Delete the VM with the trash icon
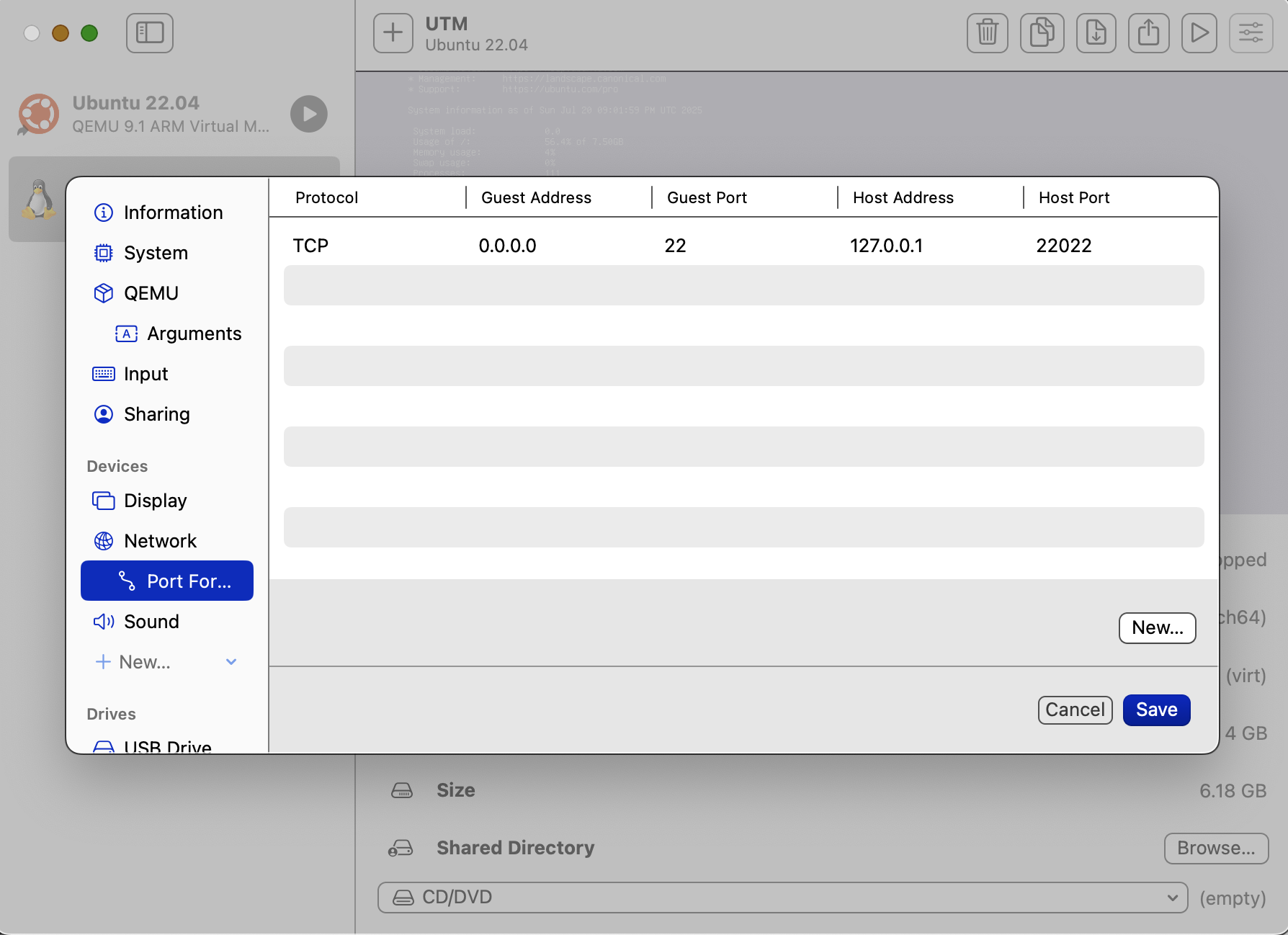This screenshot has height=935, width=1288. pos(987,33)
